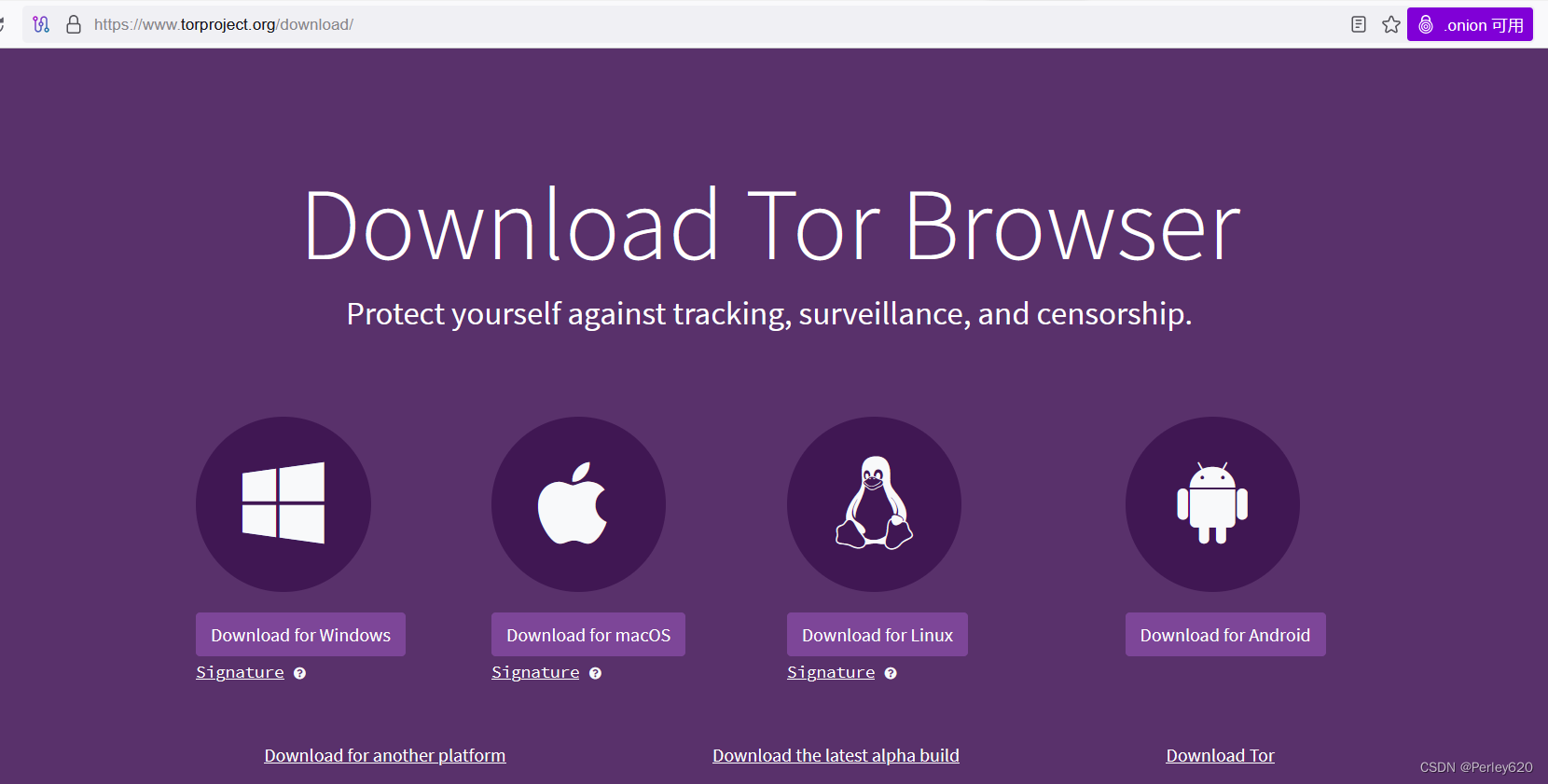
Task: Open Download the latest alpha build link
Action: click(836, 755)
